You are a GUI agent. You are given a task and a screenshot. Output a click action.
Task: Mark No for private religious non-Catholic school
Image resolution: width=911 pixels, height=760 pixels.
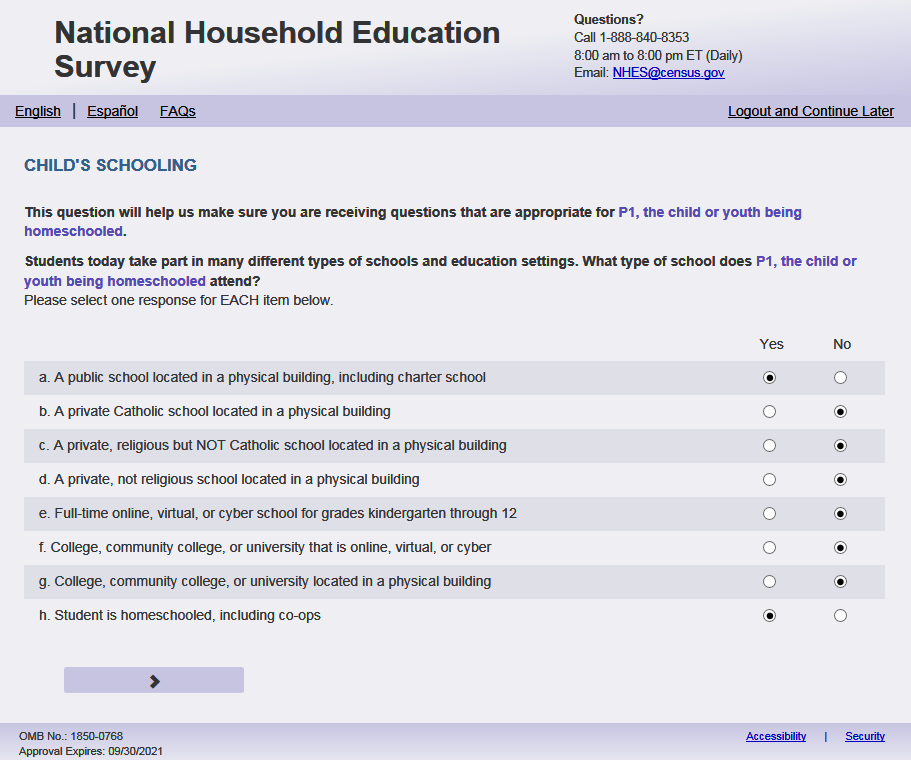coord(840,446)
